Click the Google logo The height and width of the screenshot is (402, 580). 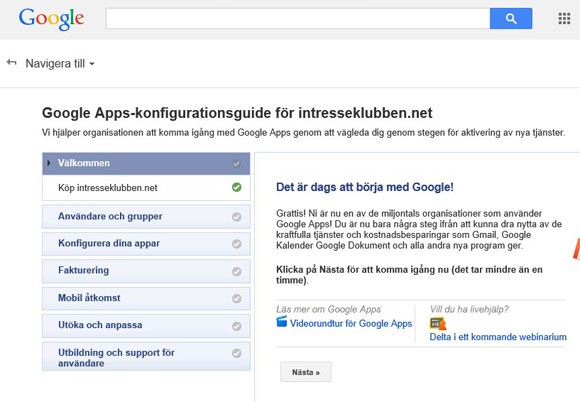click(x=51, y=18)
